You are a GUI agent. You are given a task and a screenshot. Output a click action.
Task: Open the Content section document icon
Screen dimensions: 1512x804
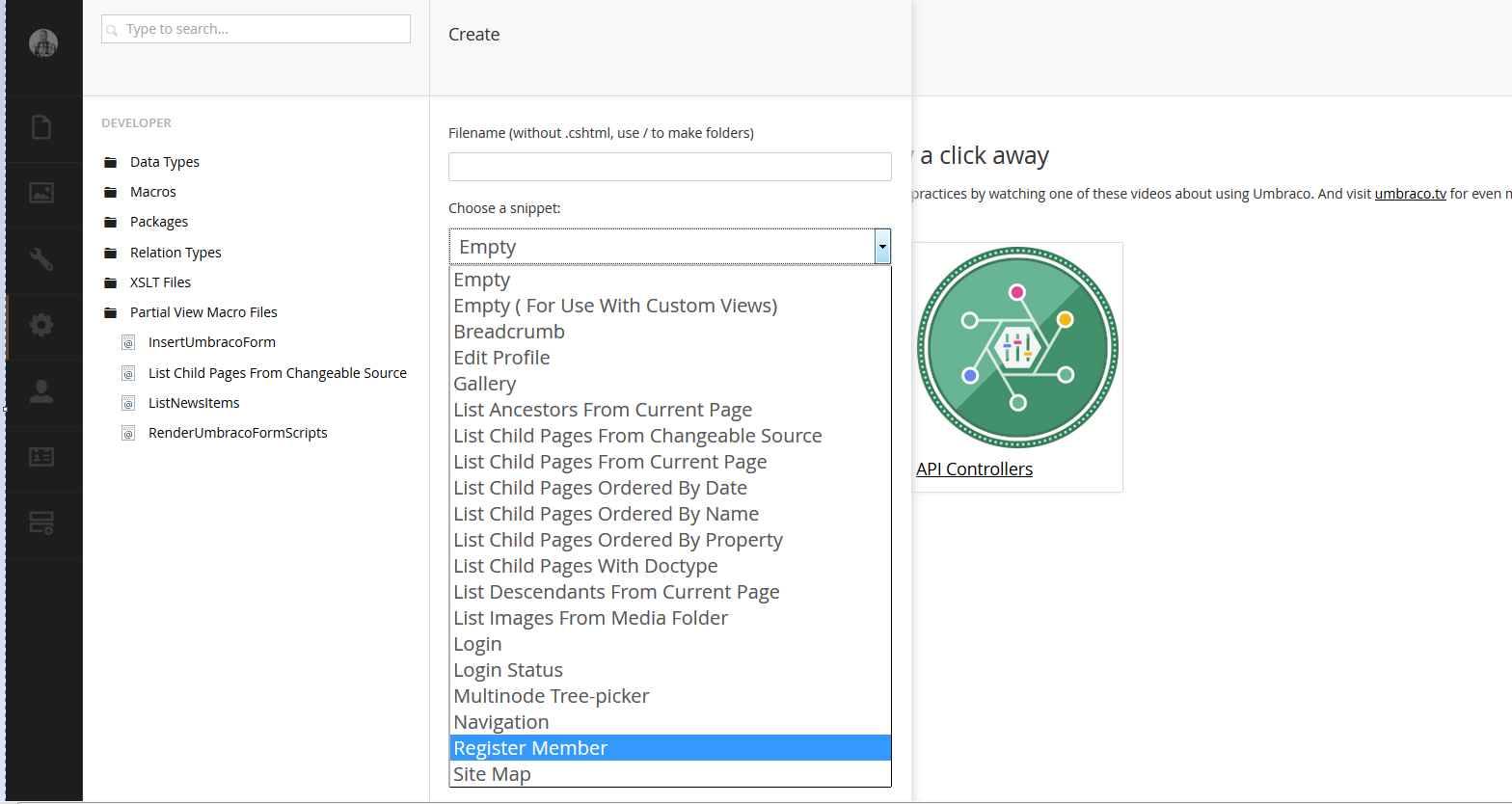tap(41, 127)
